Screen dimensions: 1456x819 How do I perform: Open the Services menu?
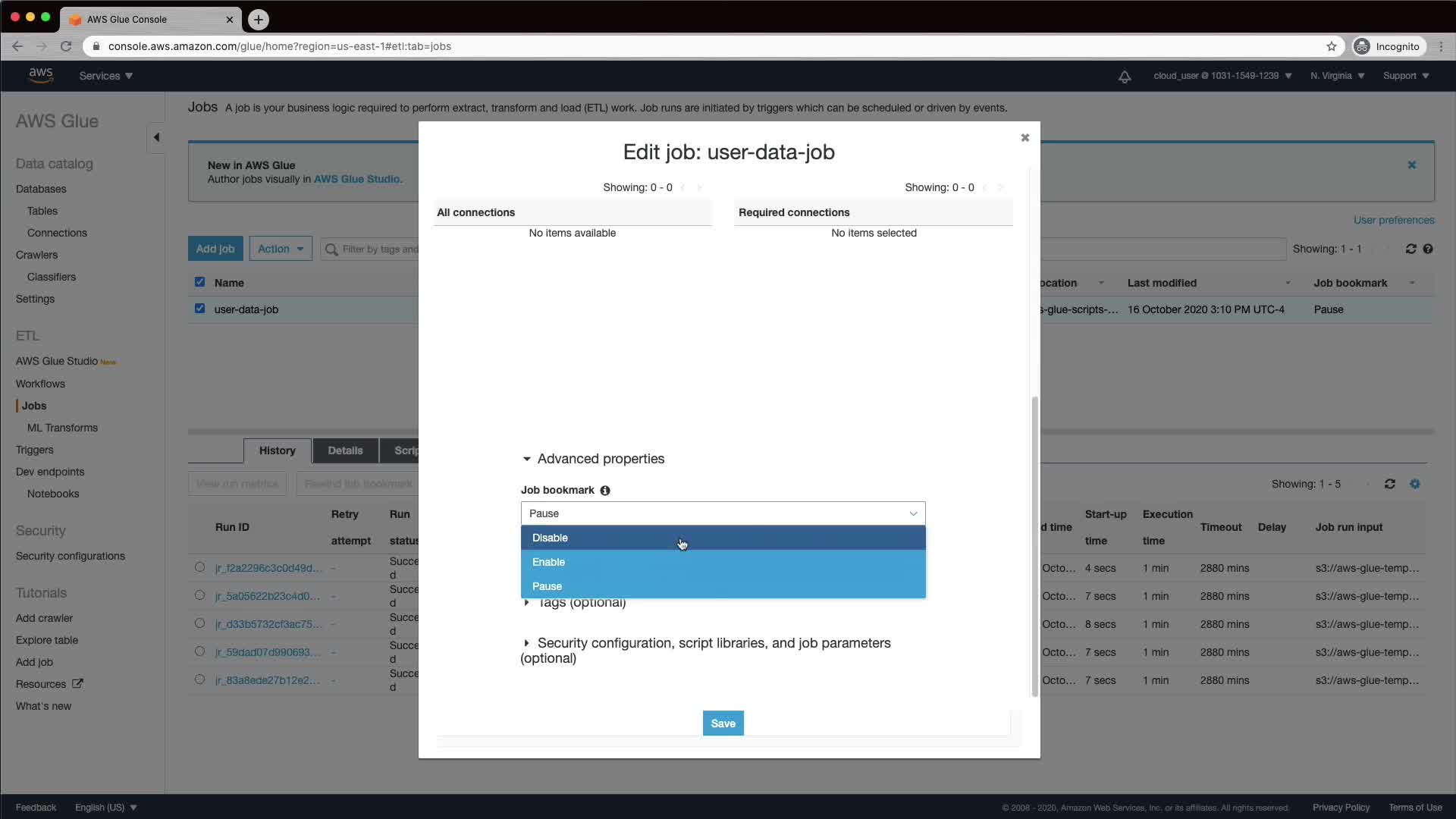(105, 76)
